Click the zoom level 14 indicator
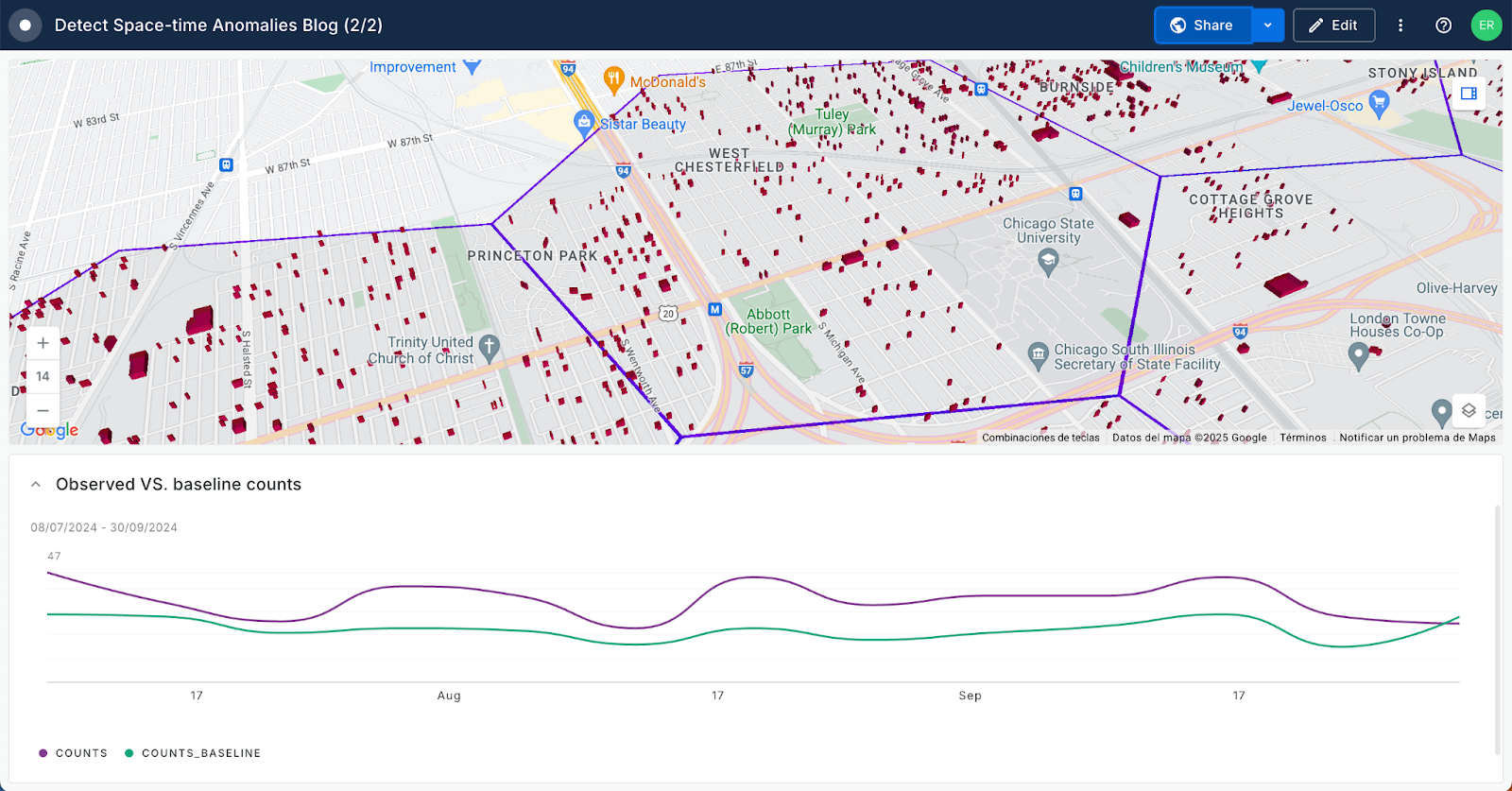This screenshot has height=791, width=1512. coord(43,376)
